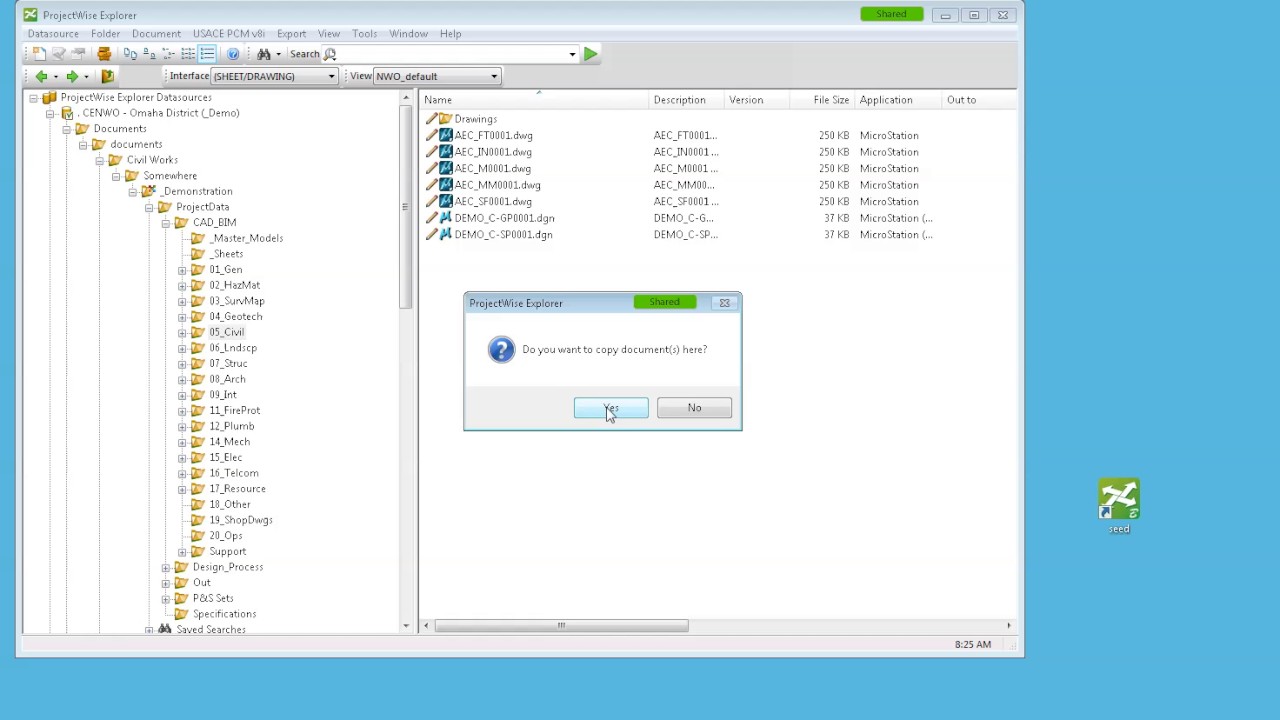Open the binoculars dropdown arrow
Image resolution: width=1280 pixels, height=720 pixels.
pos(278,54)
